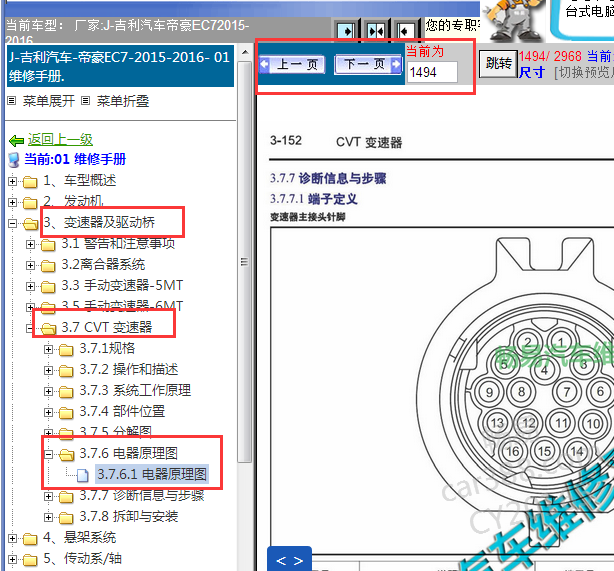
Task: Expand the 3.7.1规格 node
Action: [48, 349]
